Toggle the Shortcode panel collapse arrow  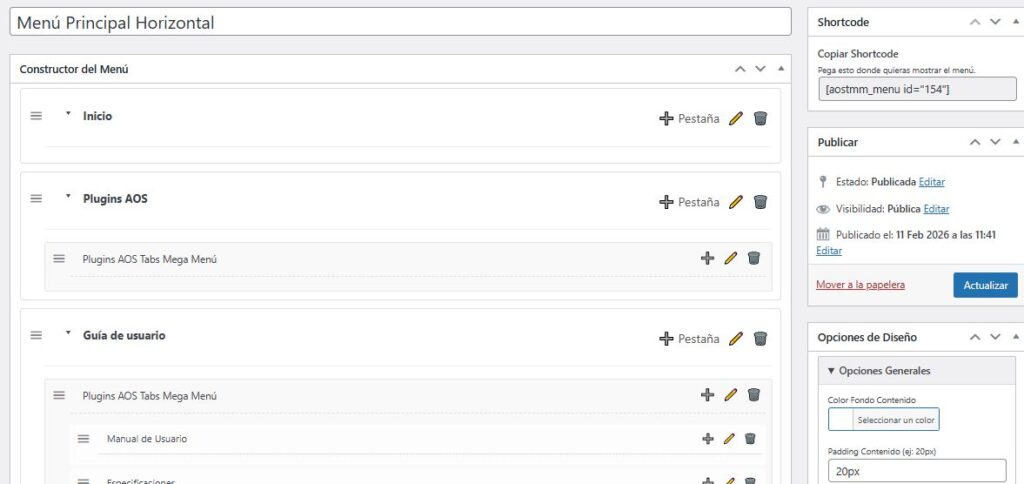pyautogui.click(x=1016, y=21)
